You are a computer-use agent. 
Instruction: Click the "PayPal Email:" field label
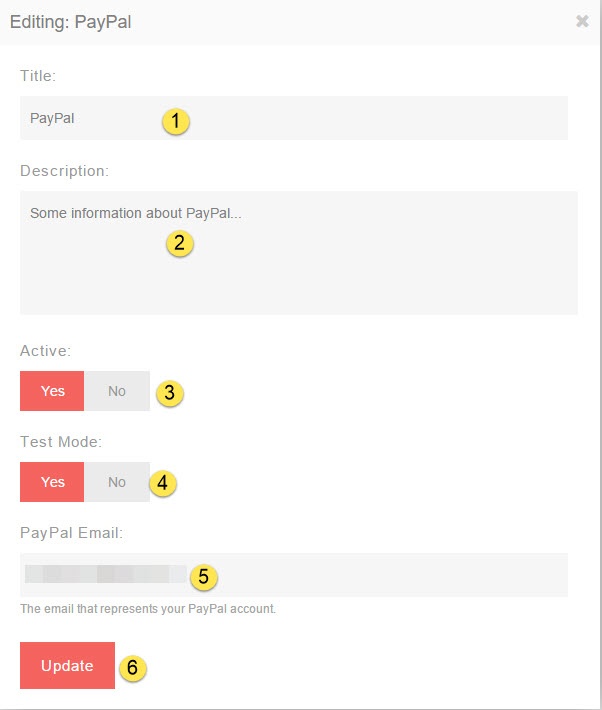[71, 533]
